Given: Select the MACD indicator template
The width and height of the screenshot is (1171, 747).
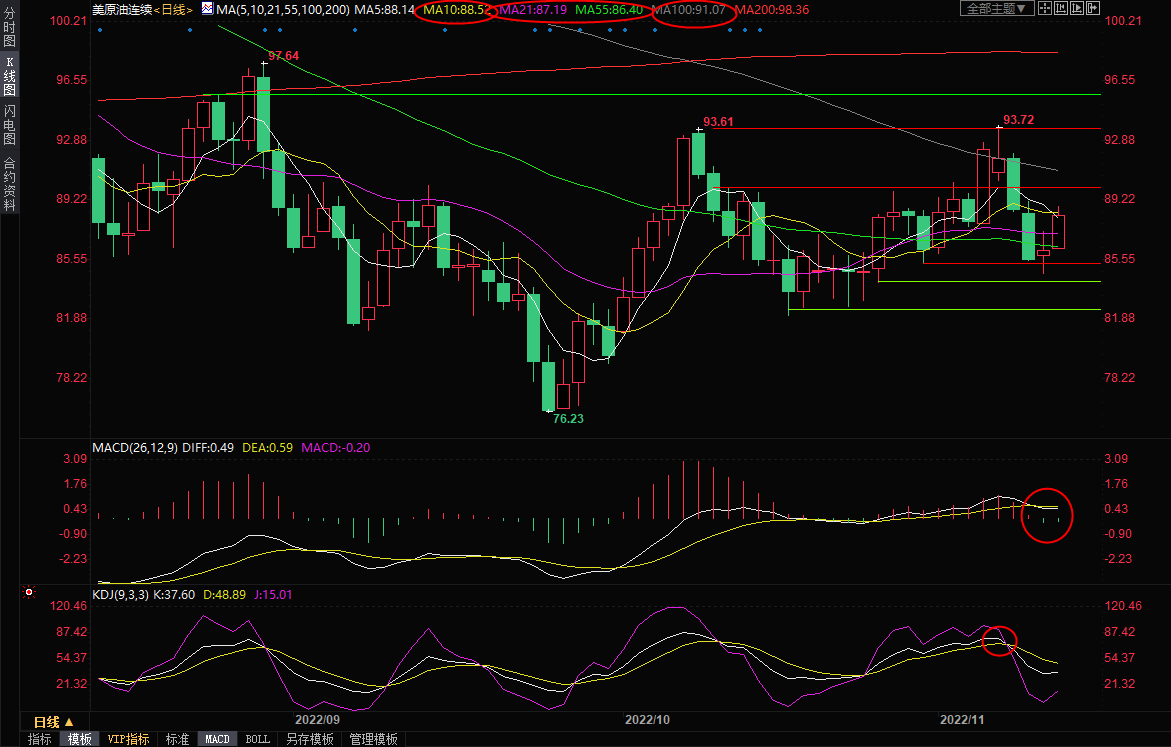Looking at the screenshot, I should (217, 739).
